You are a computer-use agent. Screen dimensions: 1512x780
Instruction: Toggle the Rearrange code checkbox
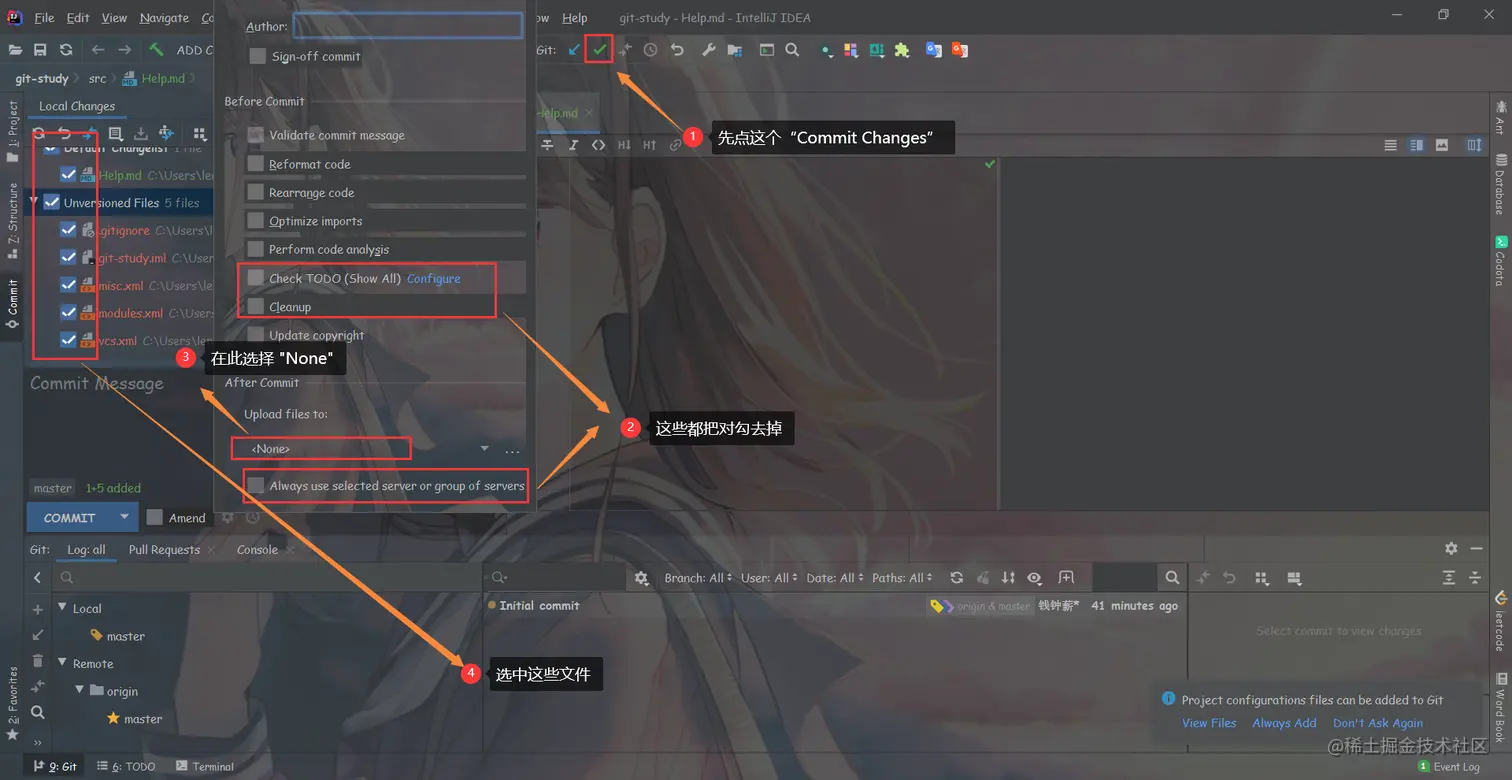point(255,192)
